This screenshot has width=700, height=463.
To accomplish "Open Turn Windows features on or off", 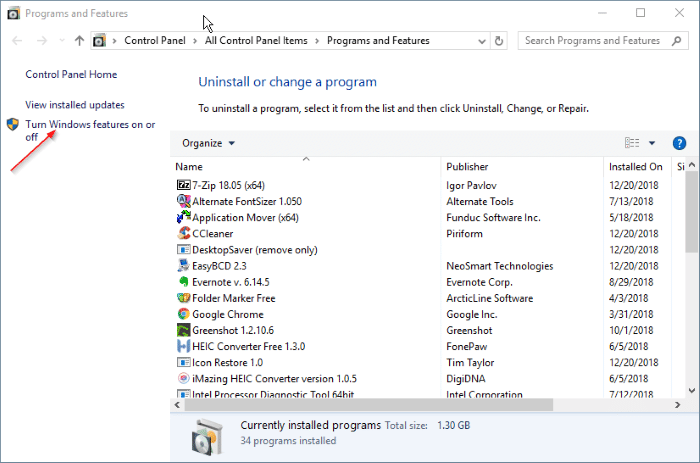I will [90, 130].
